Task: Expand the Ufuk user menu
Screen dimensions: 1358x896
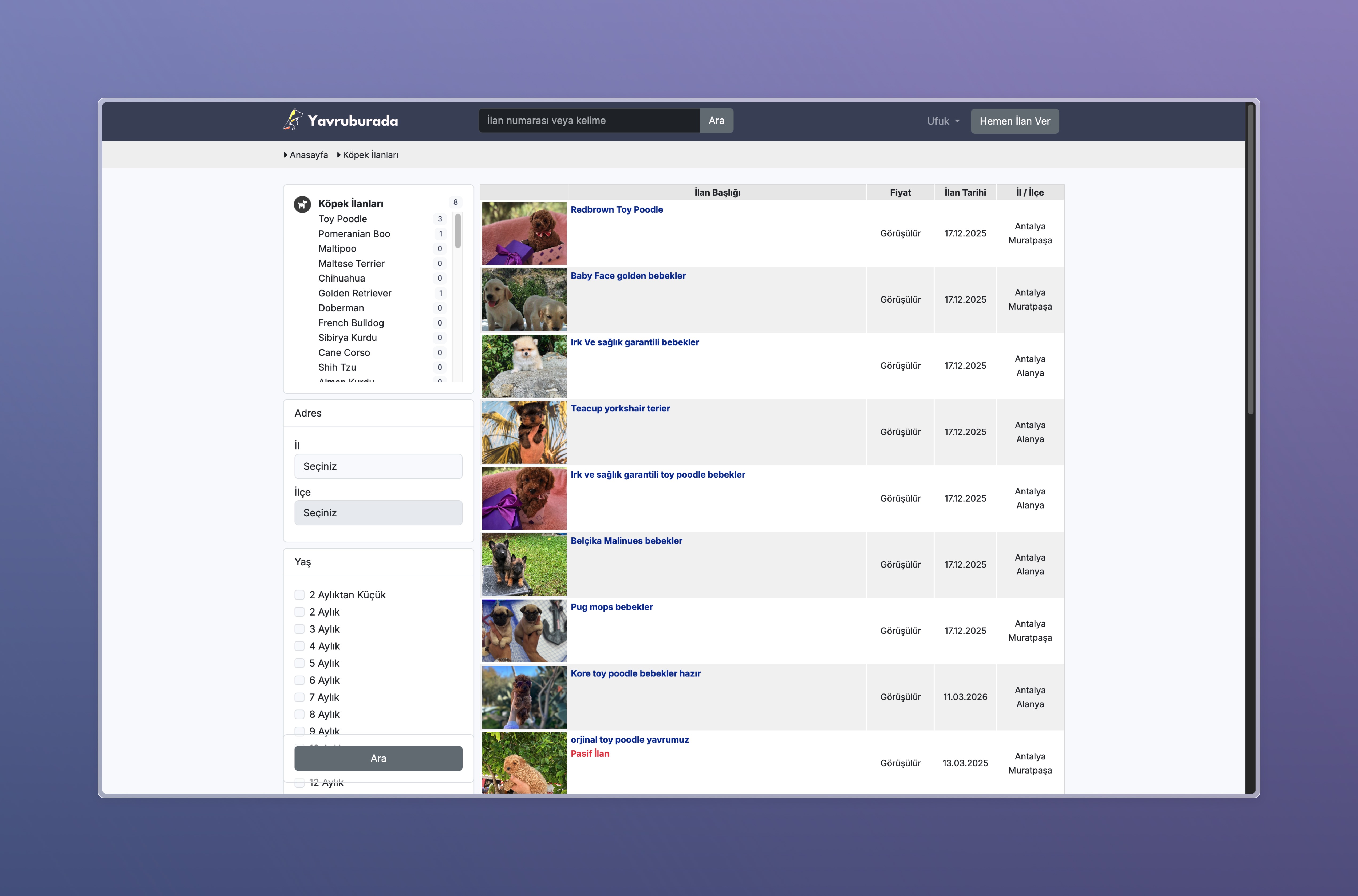Action: (942, 121)
